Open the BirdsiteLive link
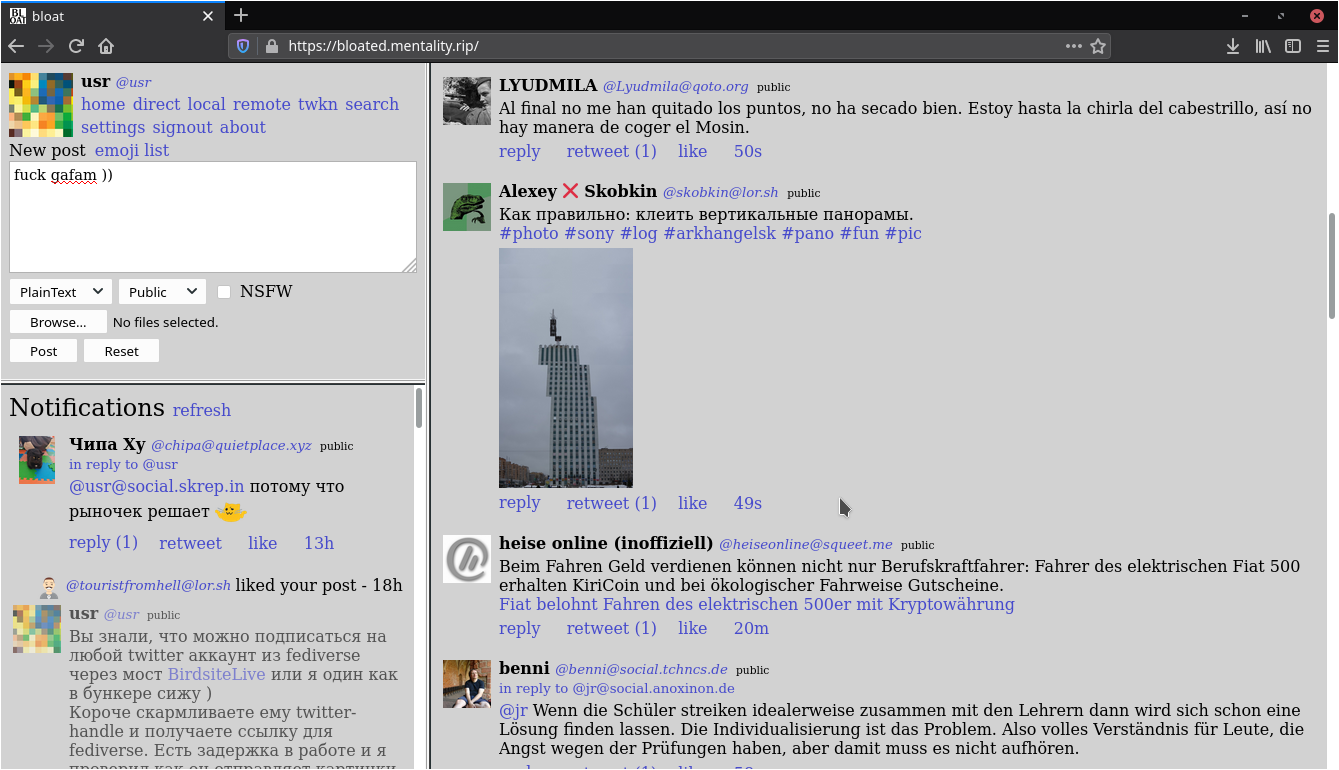Image resolution: width=1339 pixels, height=770 pixels. [216, 674]
